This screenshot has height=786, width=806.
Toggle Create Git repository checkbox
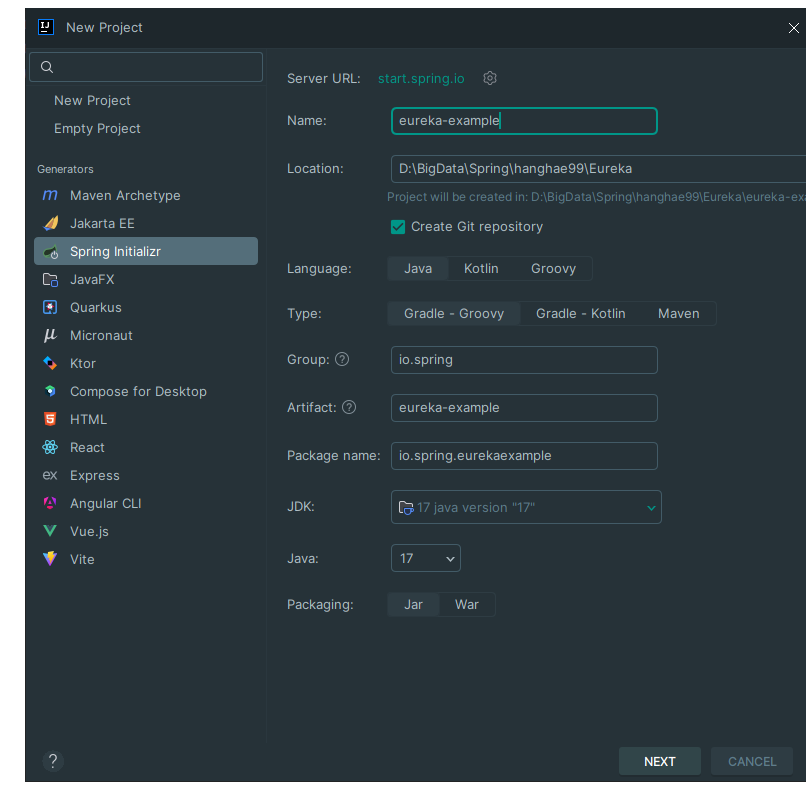(398, 227)
